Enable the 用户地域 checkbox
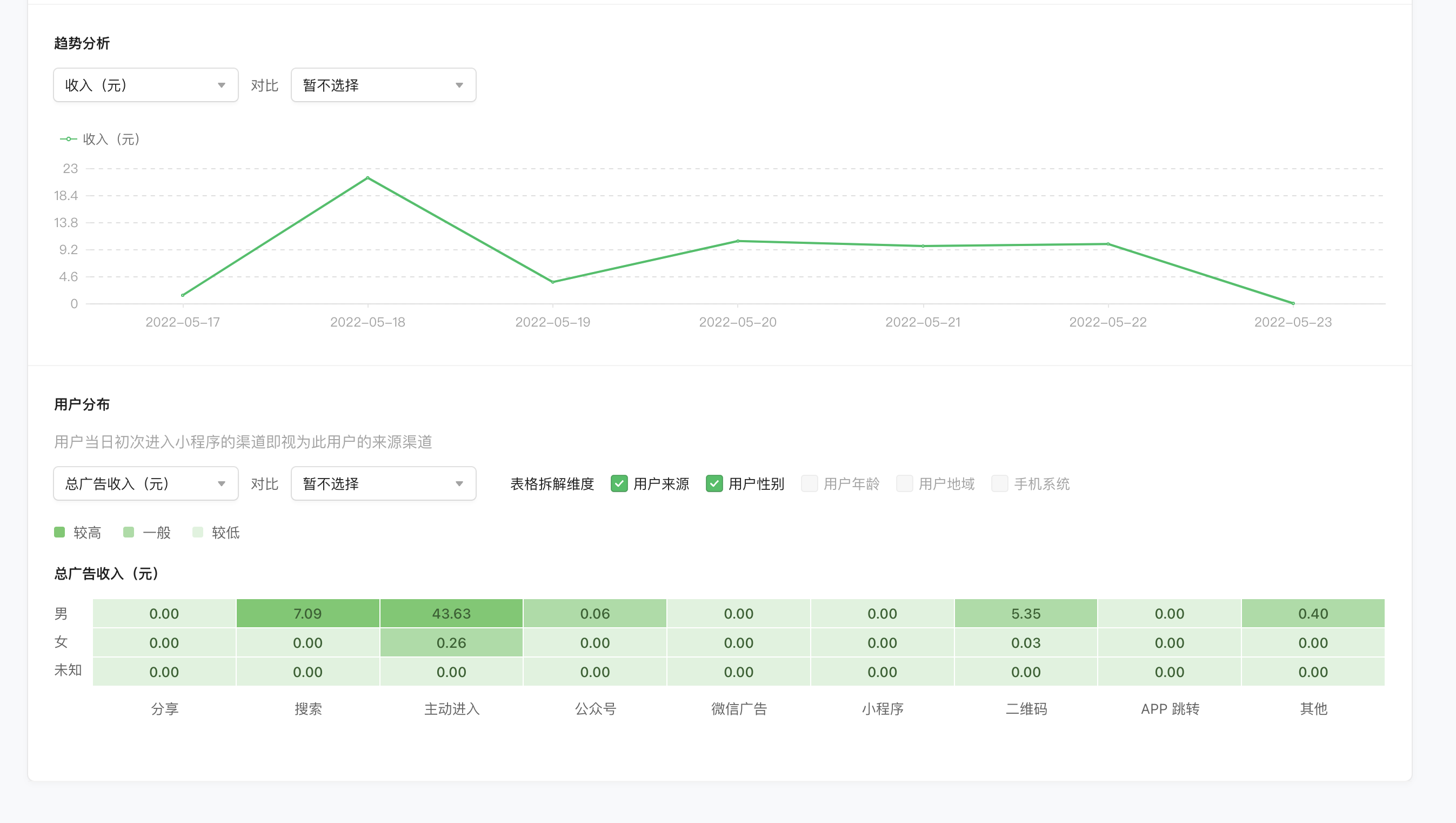The width and height of the screenshot is (1456, 823). coord(904,483)
